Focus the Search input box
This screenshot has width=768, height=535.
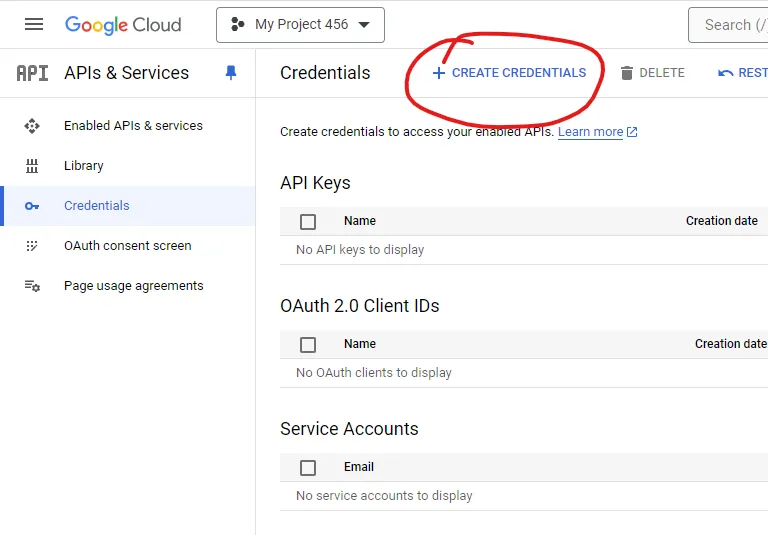pos(728,25)
